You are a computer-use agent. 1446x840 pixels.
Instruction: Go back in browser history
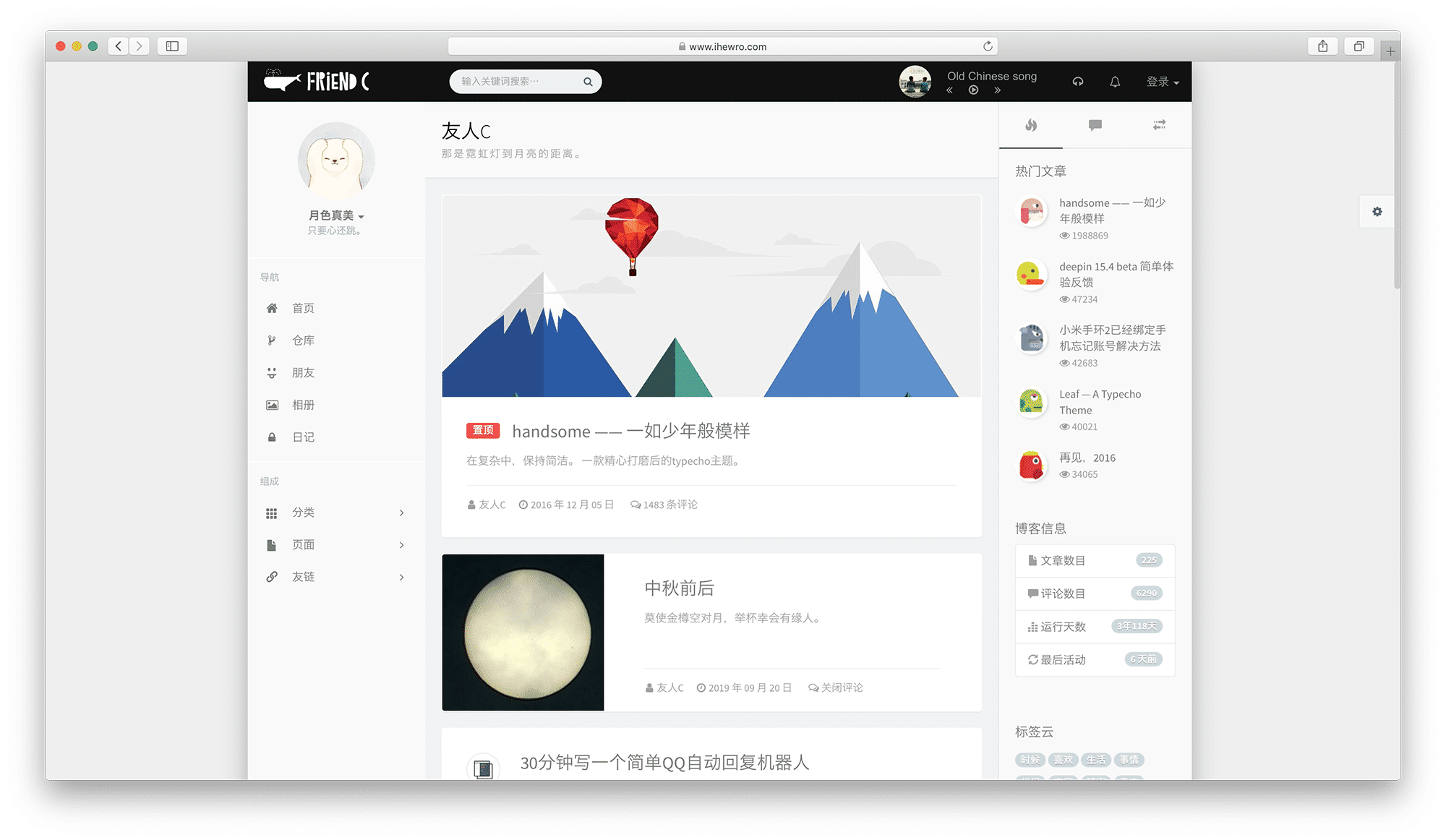(119, 46)
